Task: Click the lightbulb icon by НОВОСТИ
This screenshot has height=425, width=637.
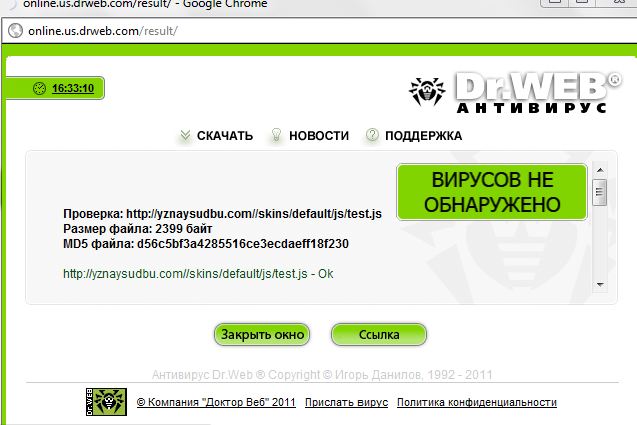Action: (x=276, y=135)
